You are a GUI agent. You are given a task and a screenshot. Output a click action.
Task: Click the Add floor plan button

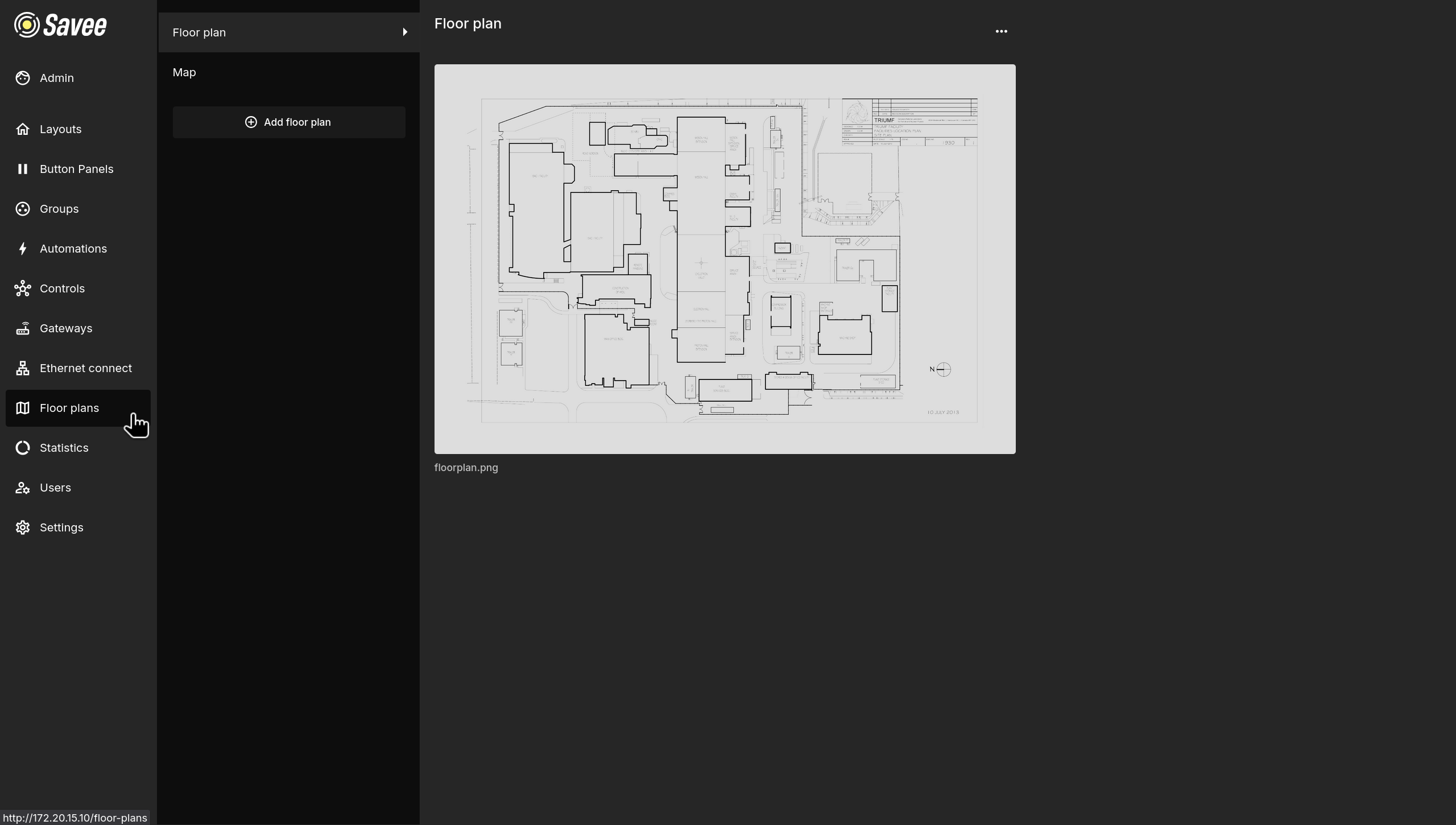(288, 122)
